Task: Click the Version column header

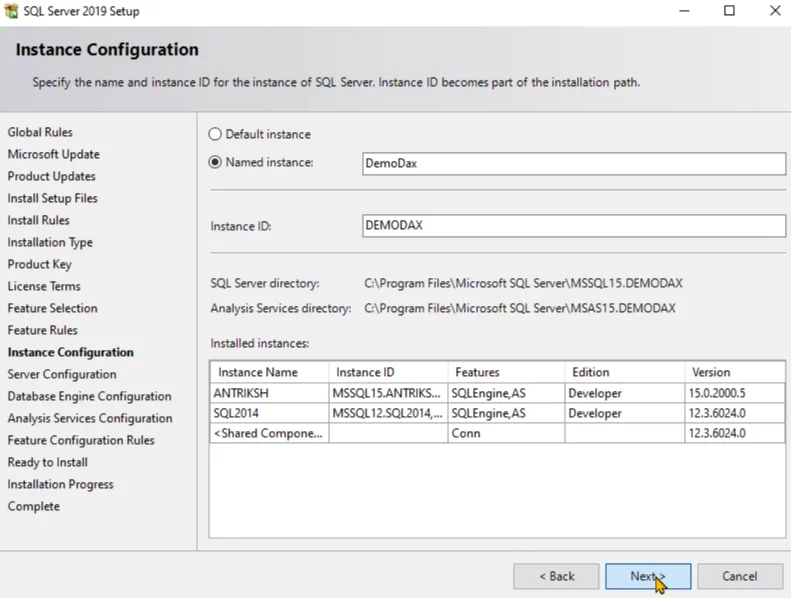Action: (735, 372)
